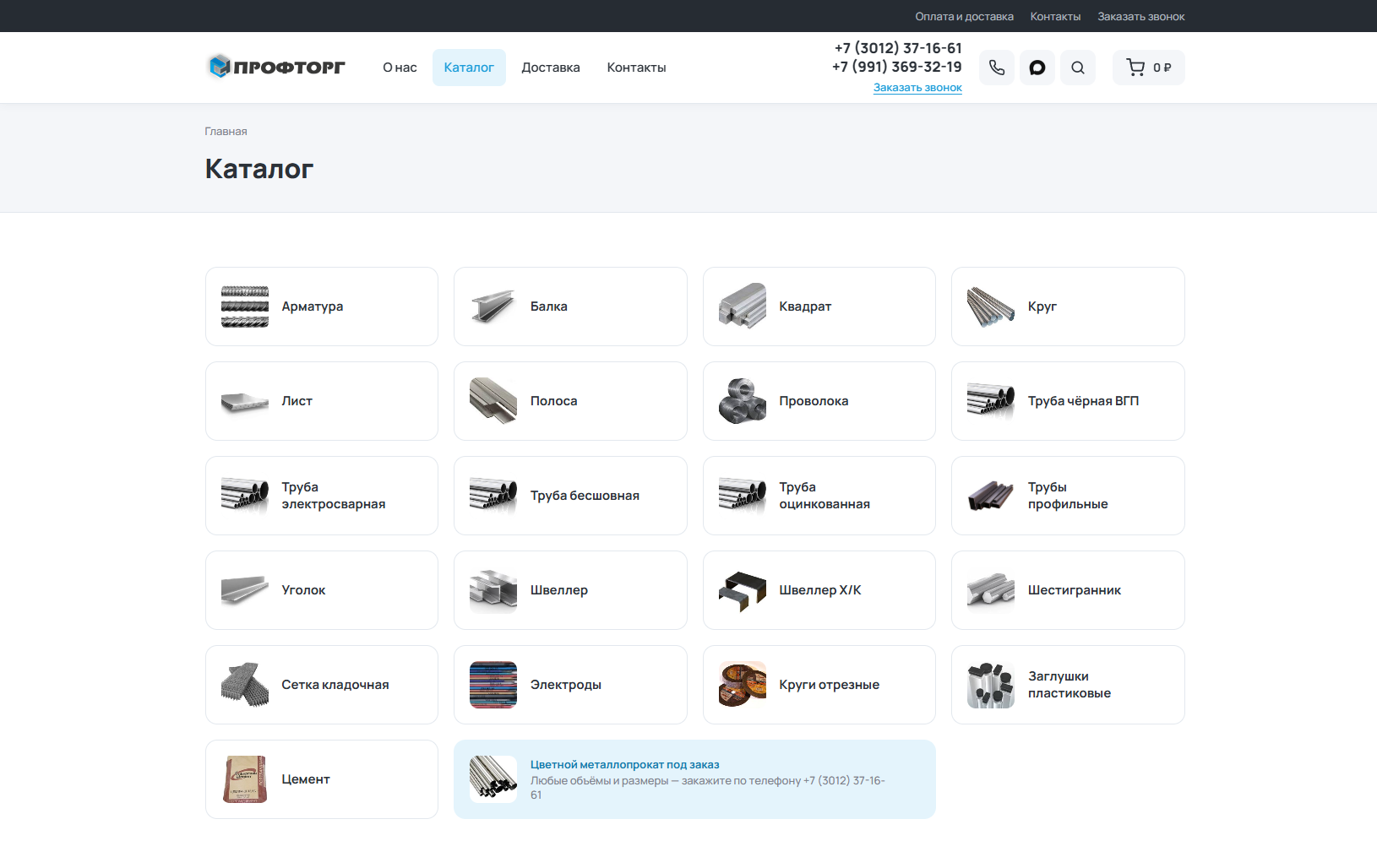Viewport: 1377px width, 868px height.
Task: Open the shopping cart showing 0 ₽
Action: coord(1149,68)
